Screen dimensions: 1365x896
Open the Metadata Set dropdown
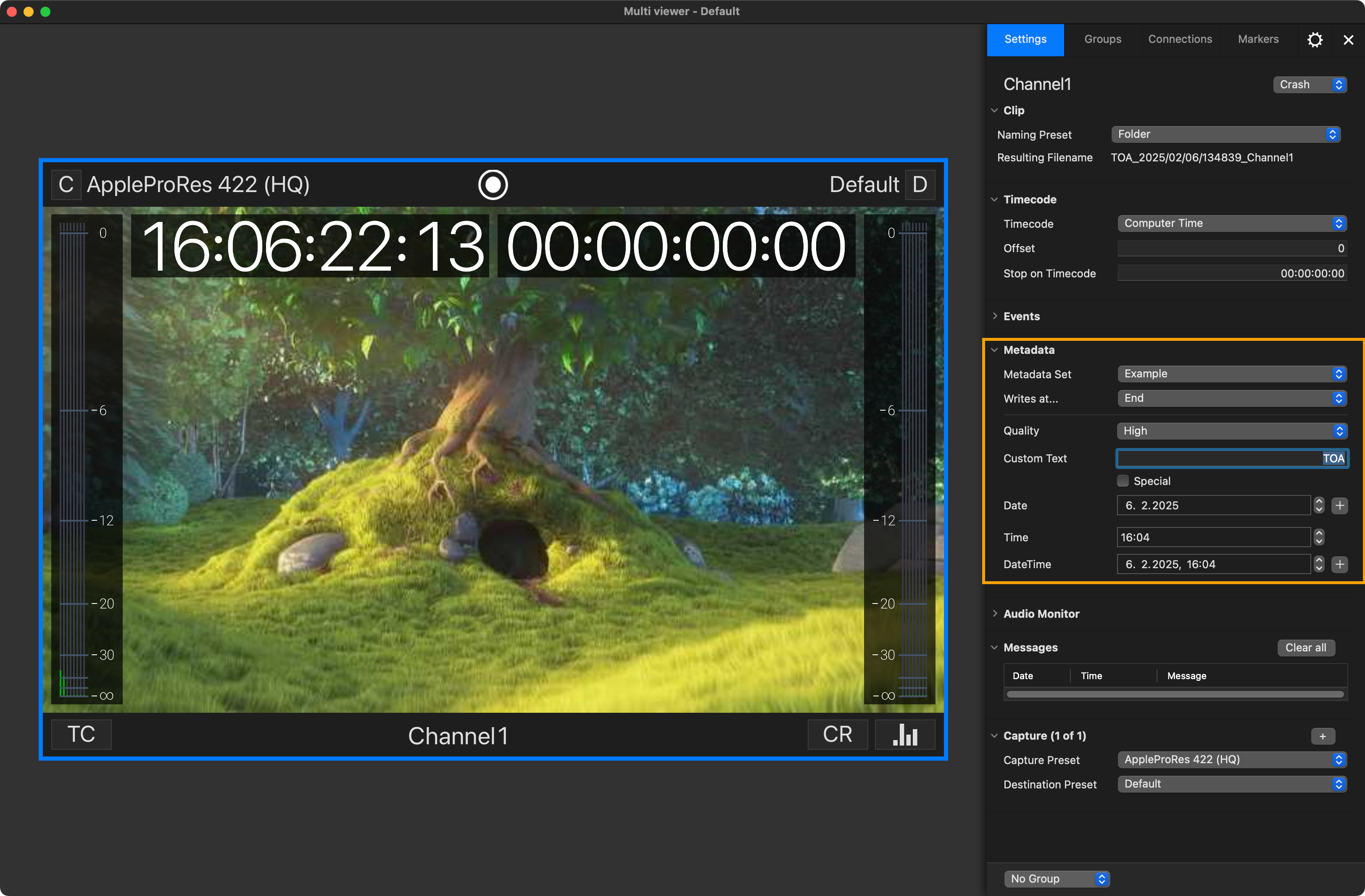(1232, 374)
